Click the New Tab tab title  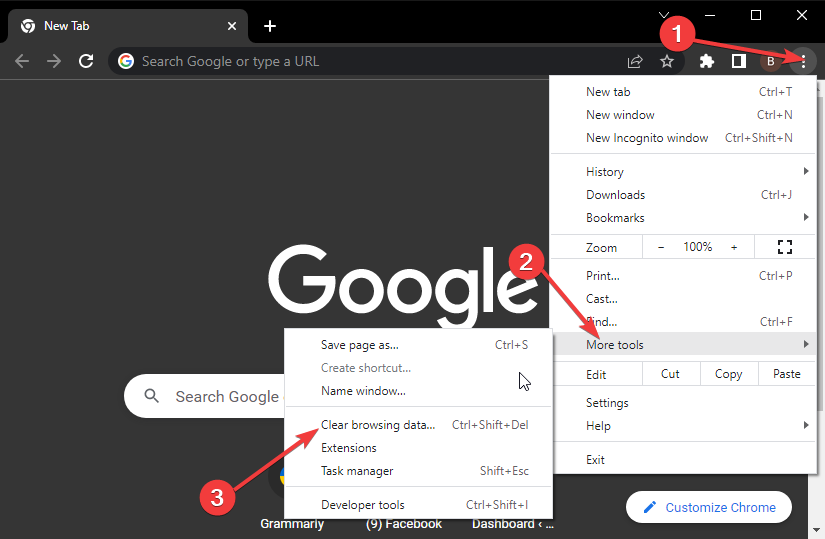(x=67, y=26)
